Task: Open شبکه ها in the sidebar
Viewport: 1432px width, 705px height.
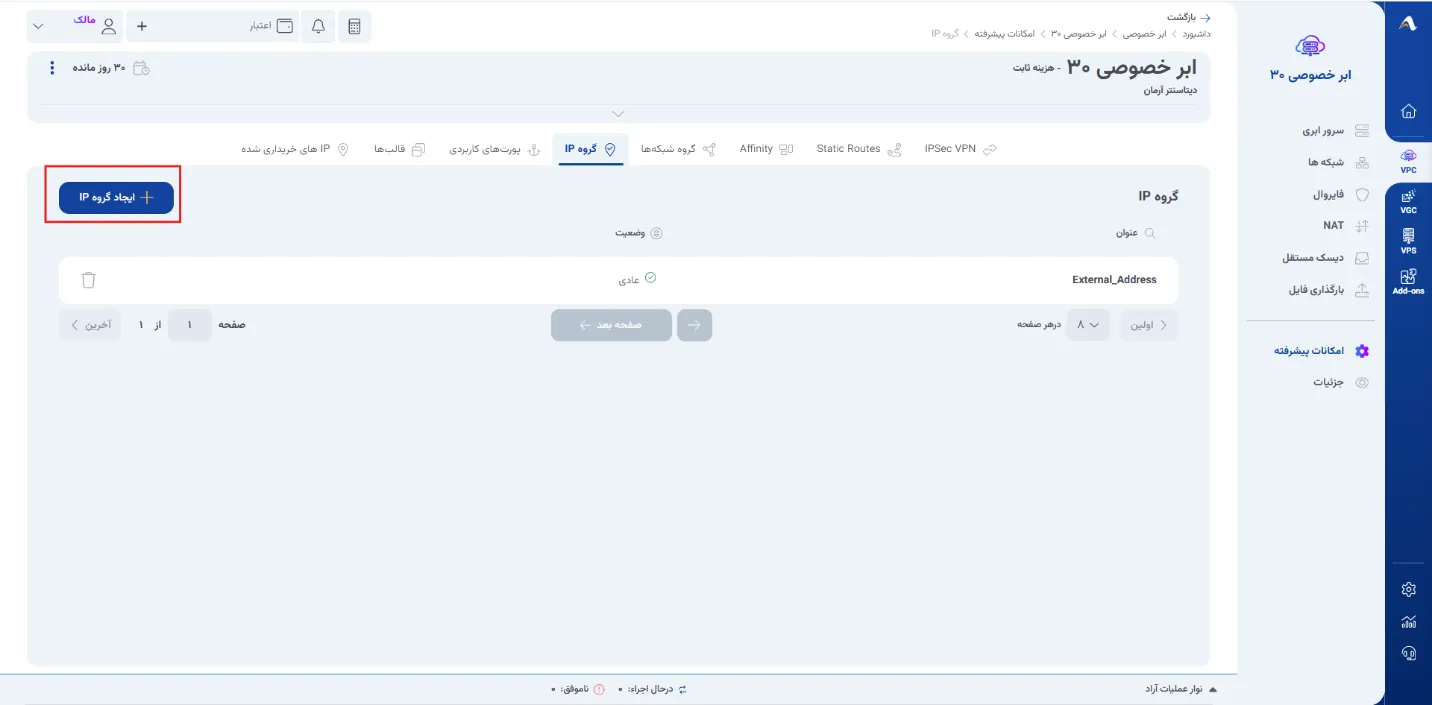Action: 1337,162
